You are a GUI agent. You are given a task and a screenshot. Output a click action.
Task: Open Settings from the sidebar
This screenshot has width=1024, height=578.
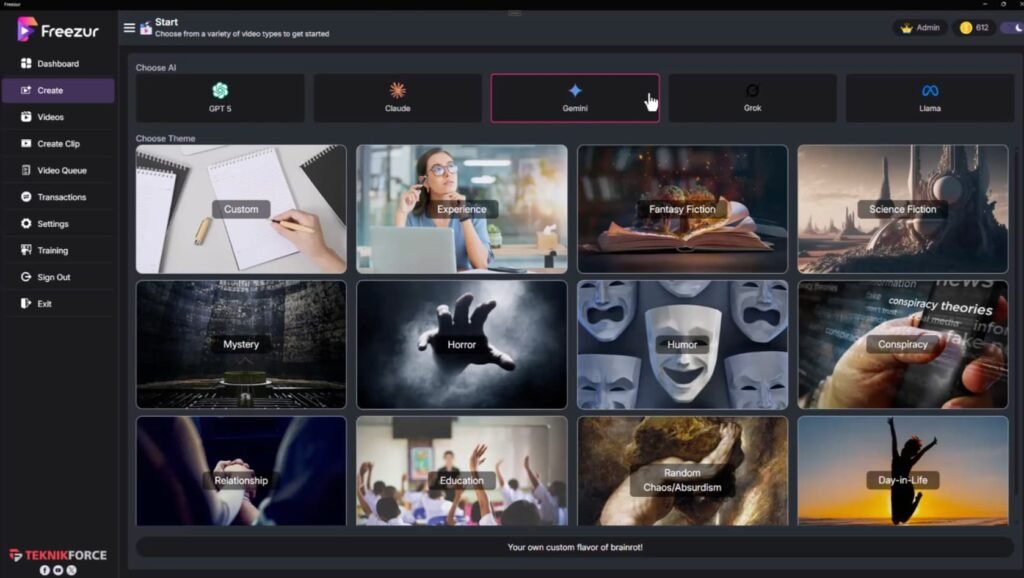coord(53,224)
